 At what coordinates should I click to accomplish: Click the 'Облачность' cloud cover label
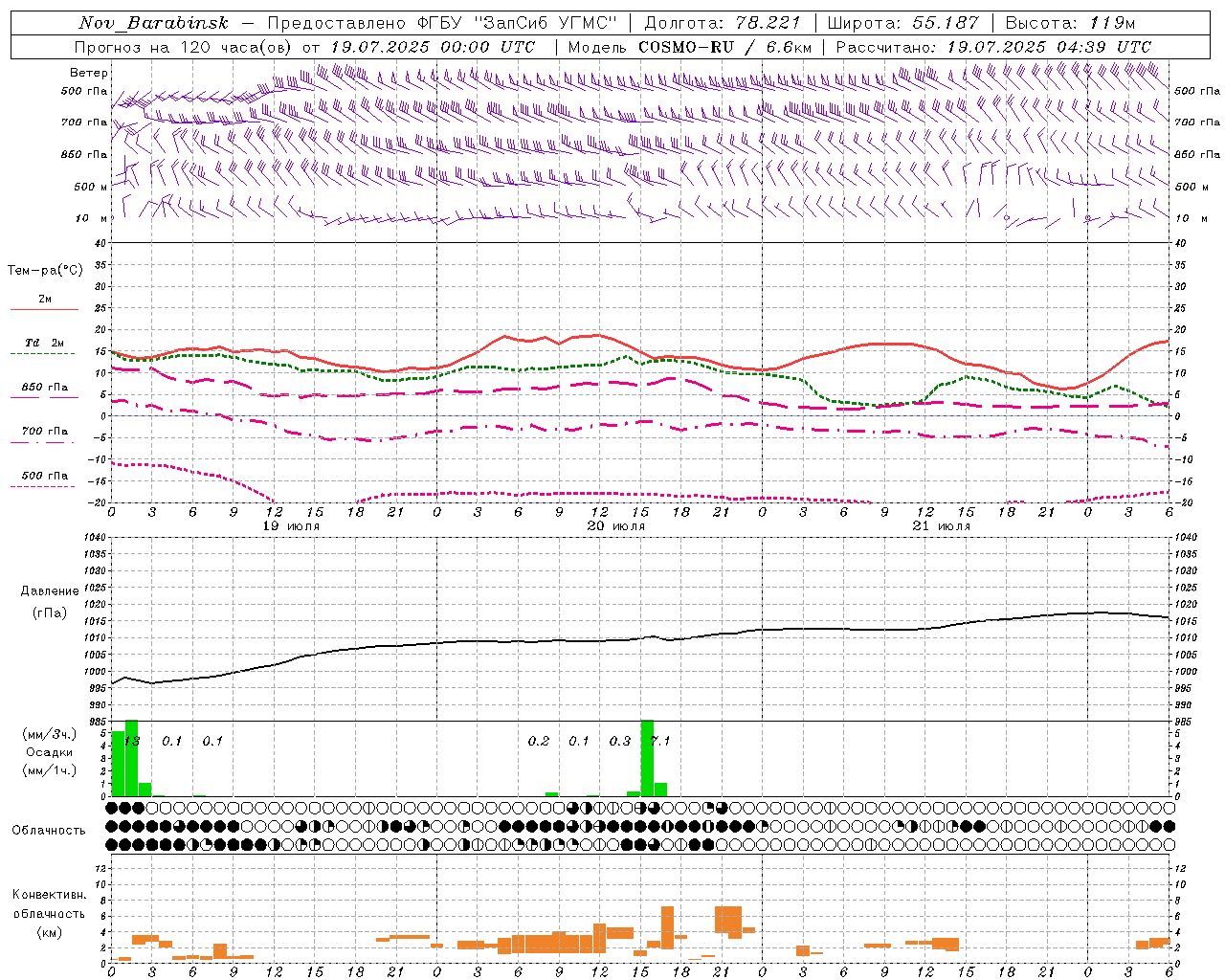pyautogui.click(x=49, y=830)
